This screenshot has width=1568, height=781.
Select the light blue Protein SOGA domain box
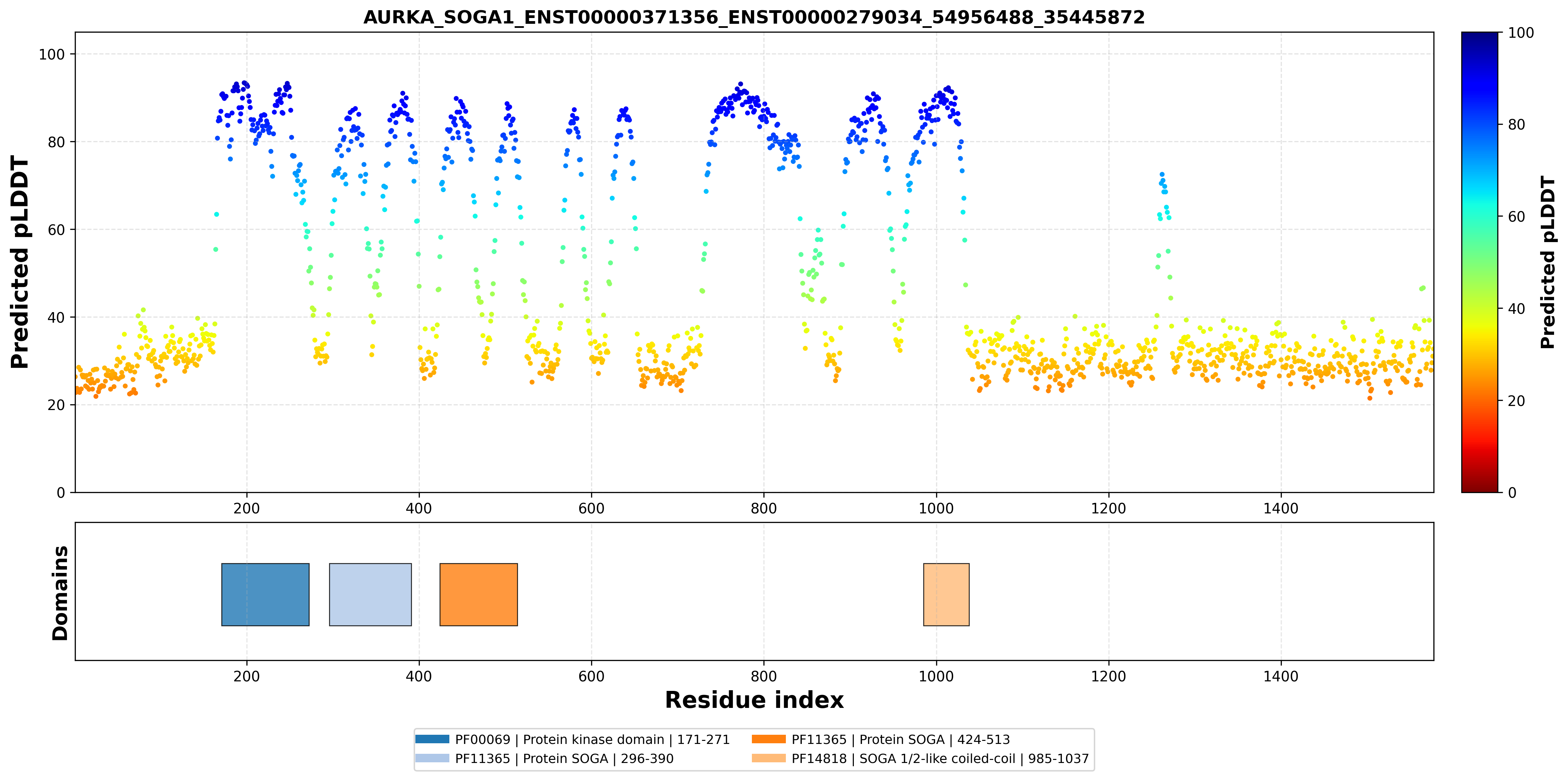tap(370, 594)
